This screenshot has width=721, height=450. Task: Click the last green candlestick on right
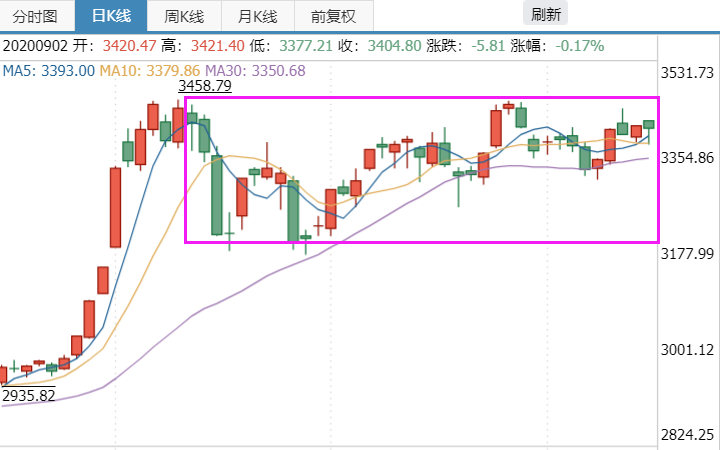pyautogui.click(x=649, y=126)
